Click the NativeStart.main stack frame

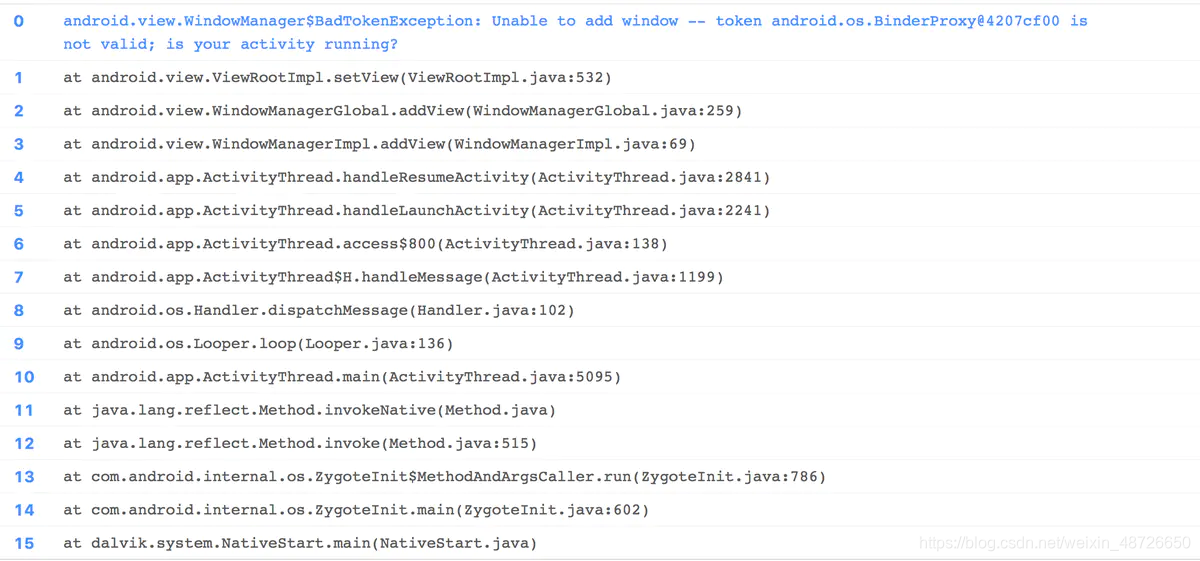point(300,543)
